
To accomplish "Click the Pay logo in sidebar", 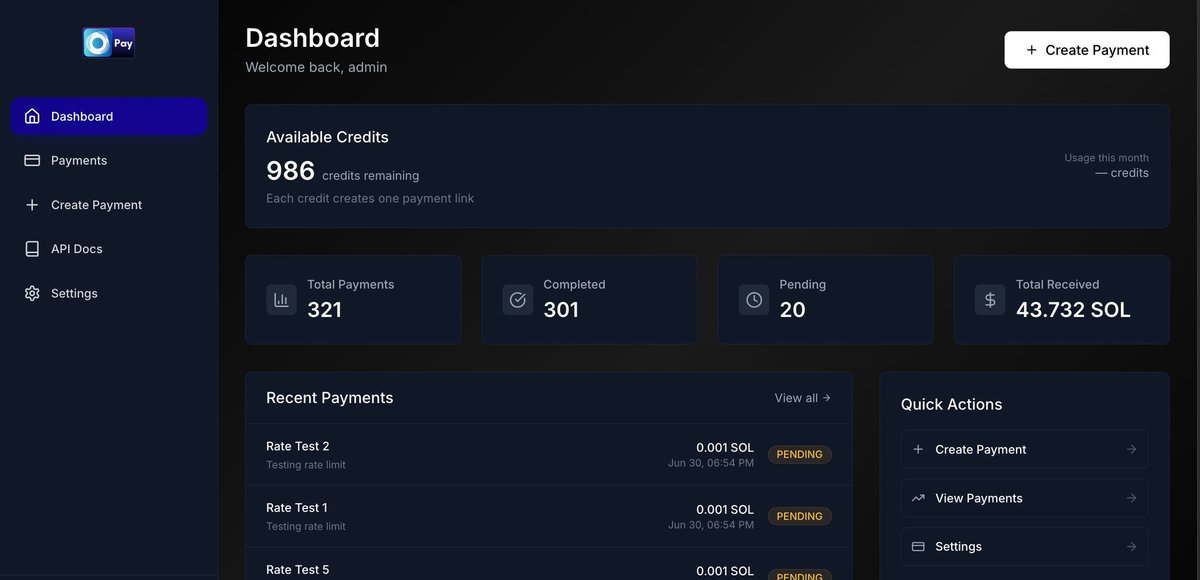I will point(109,43).
